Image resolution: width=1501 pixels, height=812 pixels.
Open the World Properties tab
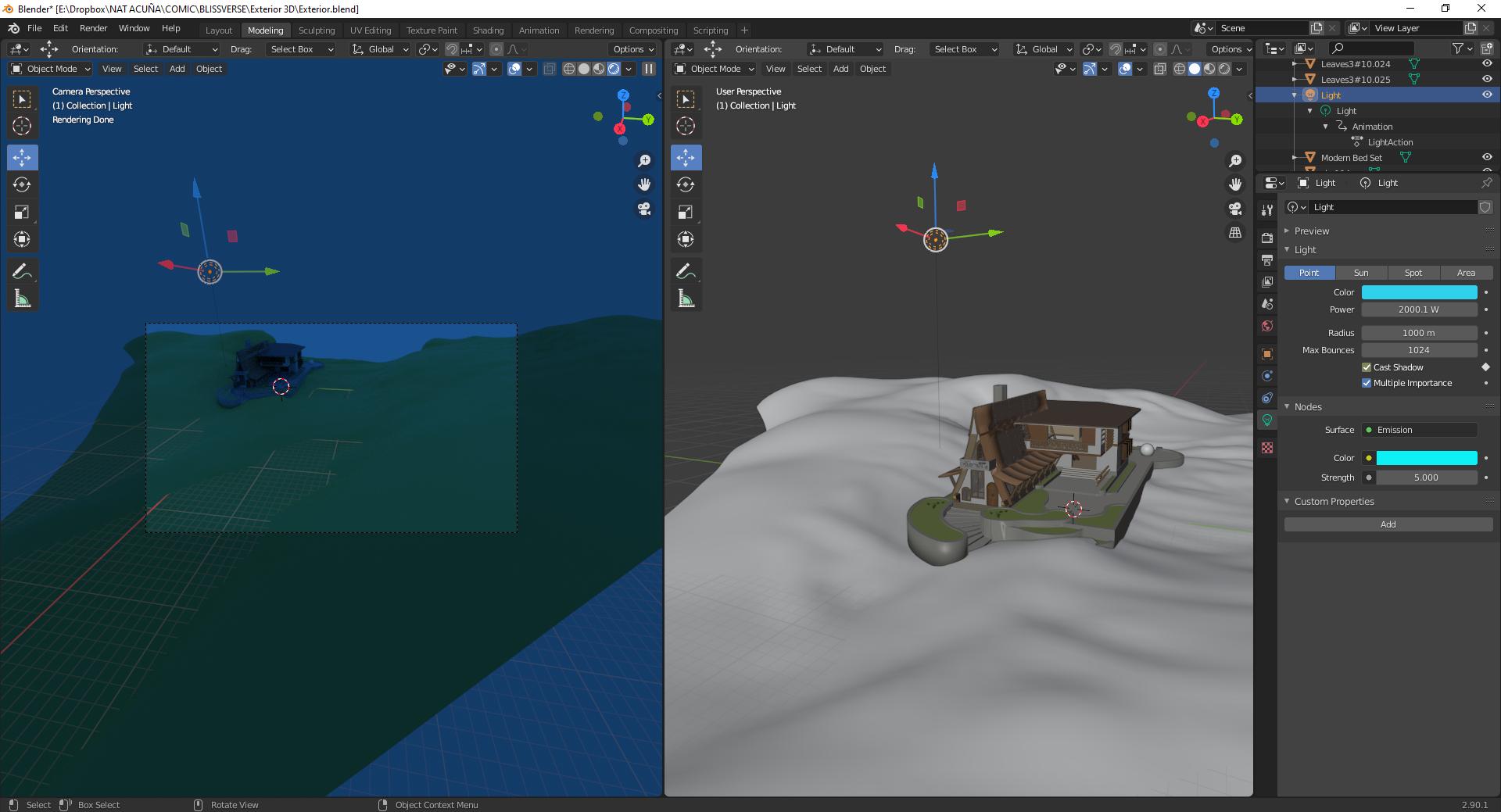[1267, 326]
